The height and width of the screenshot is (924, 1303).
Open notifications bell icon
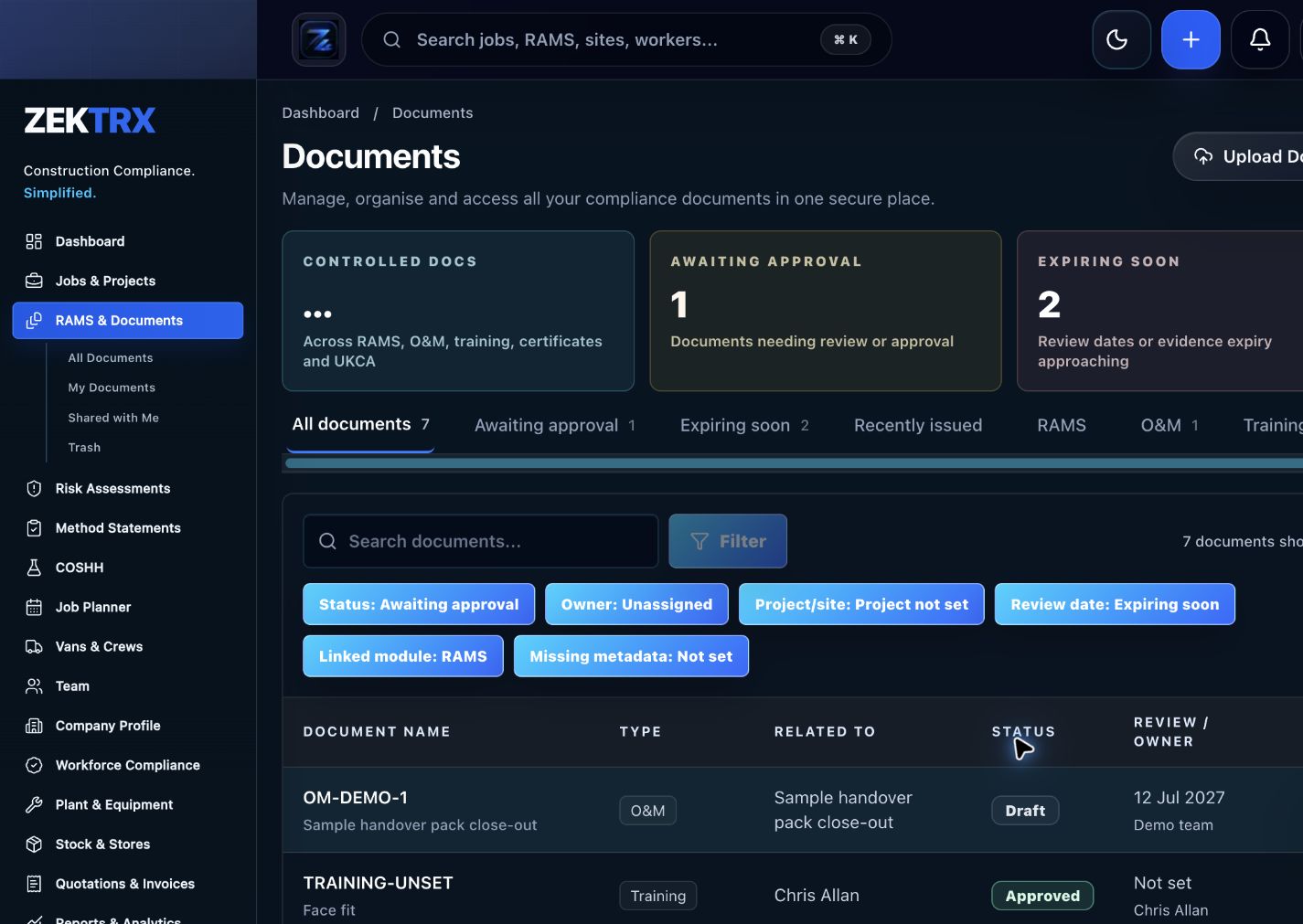coord(1260,39)
